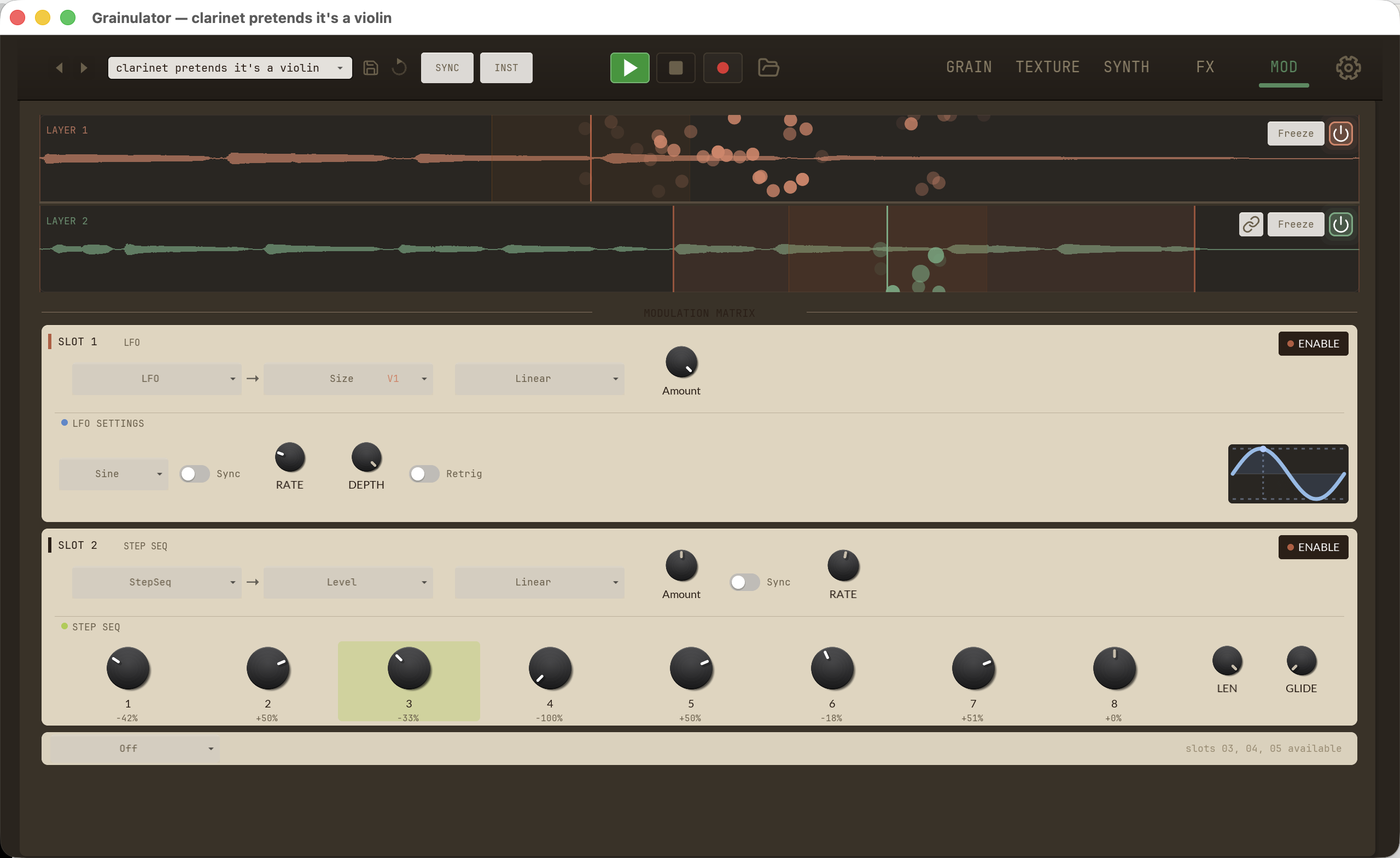Disable Slot 1 with ENABLE button
Image resolution: width=1400 pixels, height=858 pixels.
(1313, 344)
